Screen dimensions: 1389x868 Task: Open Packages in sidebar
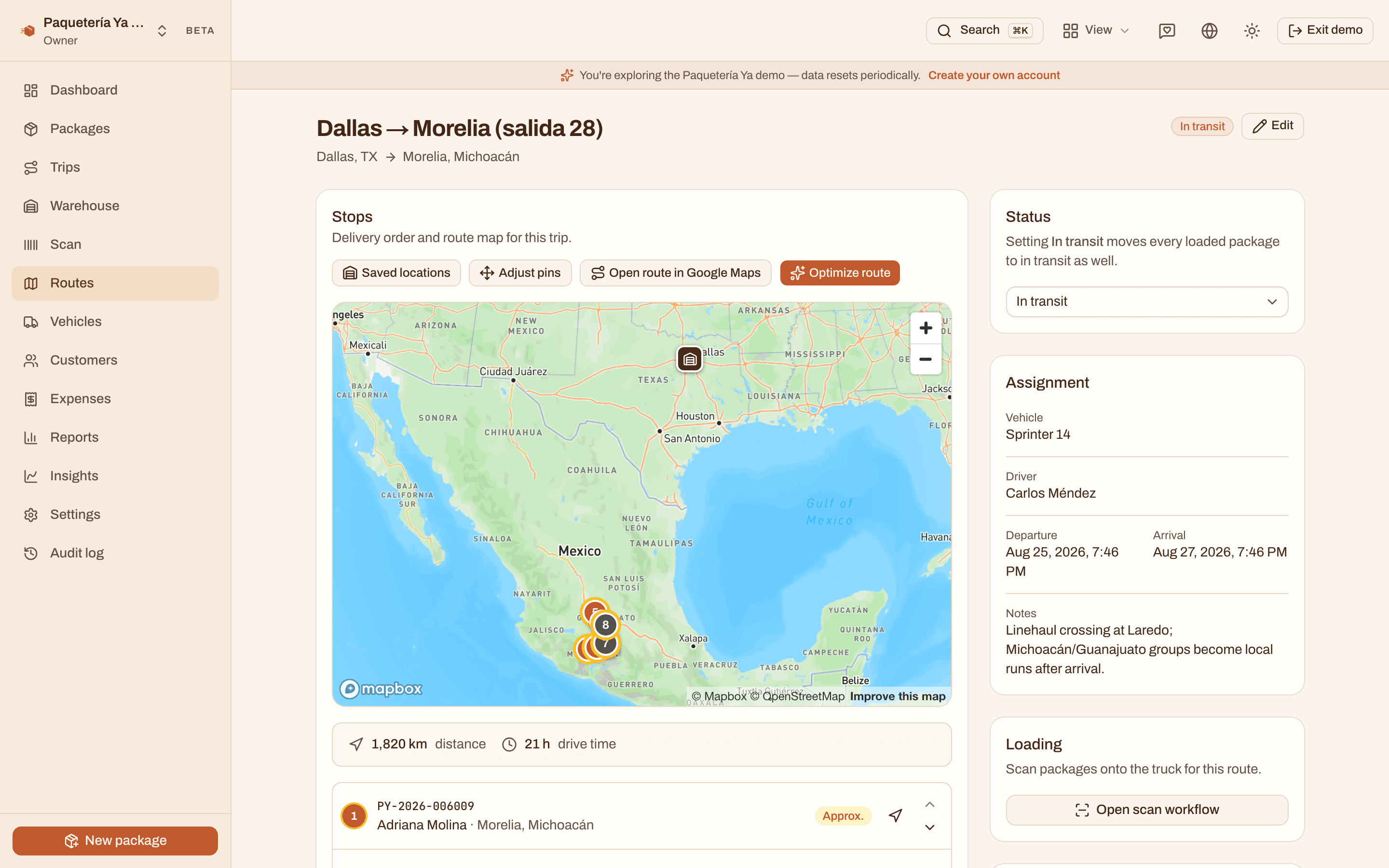point(115,129)
